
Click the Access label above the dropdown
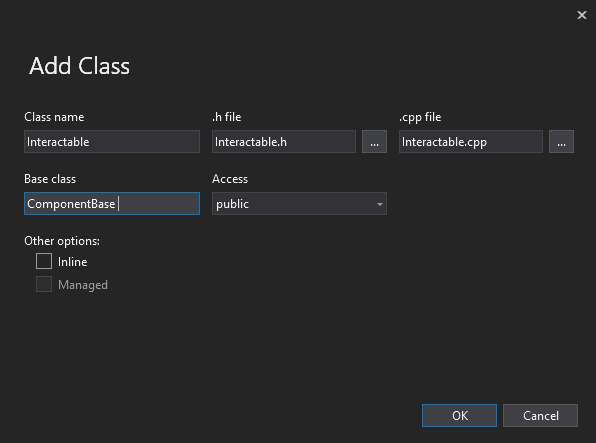point(230,179)
